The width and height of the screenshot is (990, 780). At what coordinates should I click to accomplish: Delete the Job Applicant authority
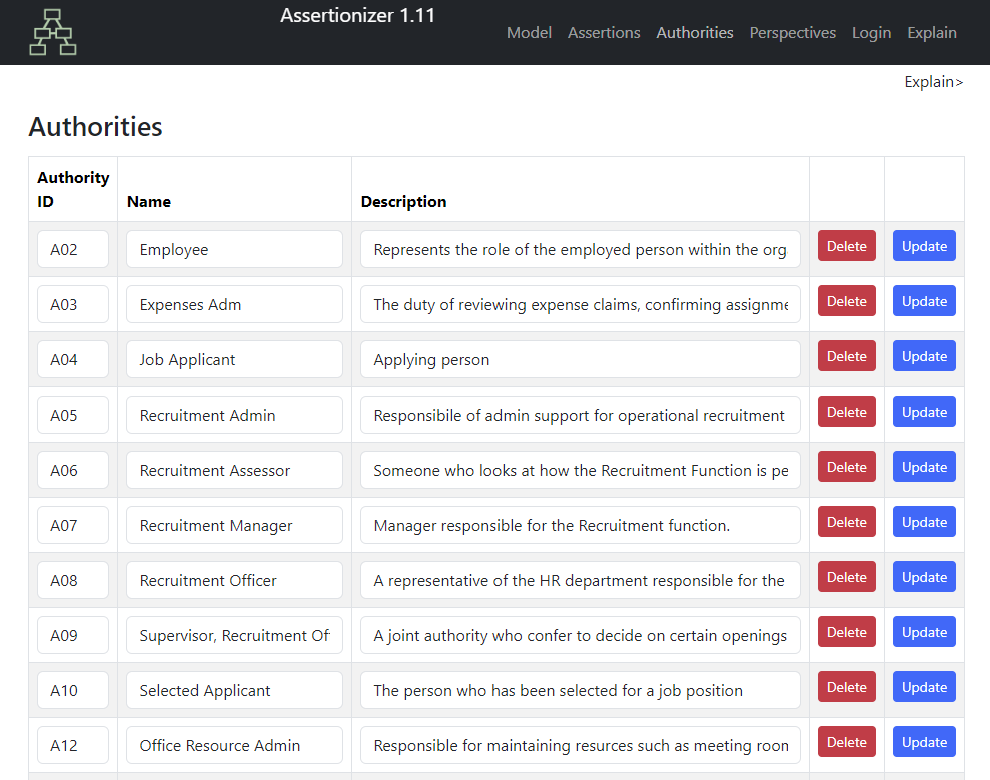847,356
